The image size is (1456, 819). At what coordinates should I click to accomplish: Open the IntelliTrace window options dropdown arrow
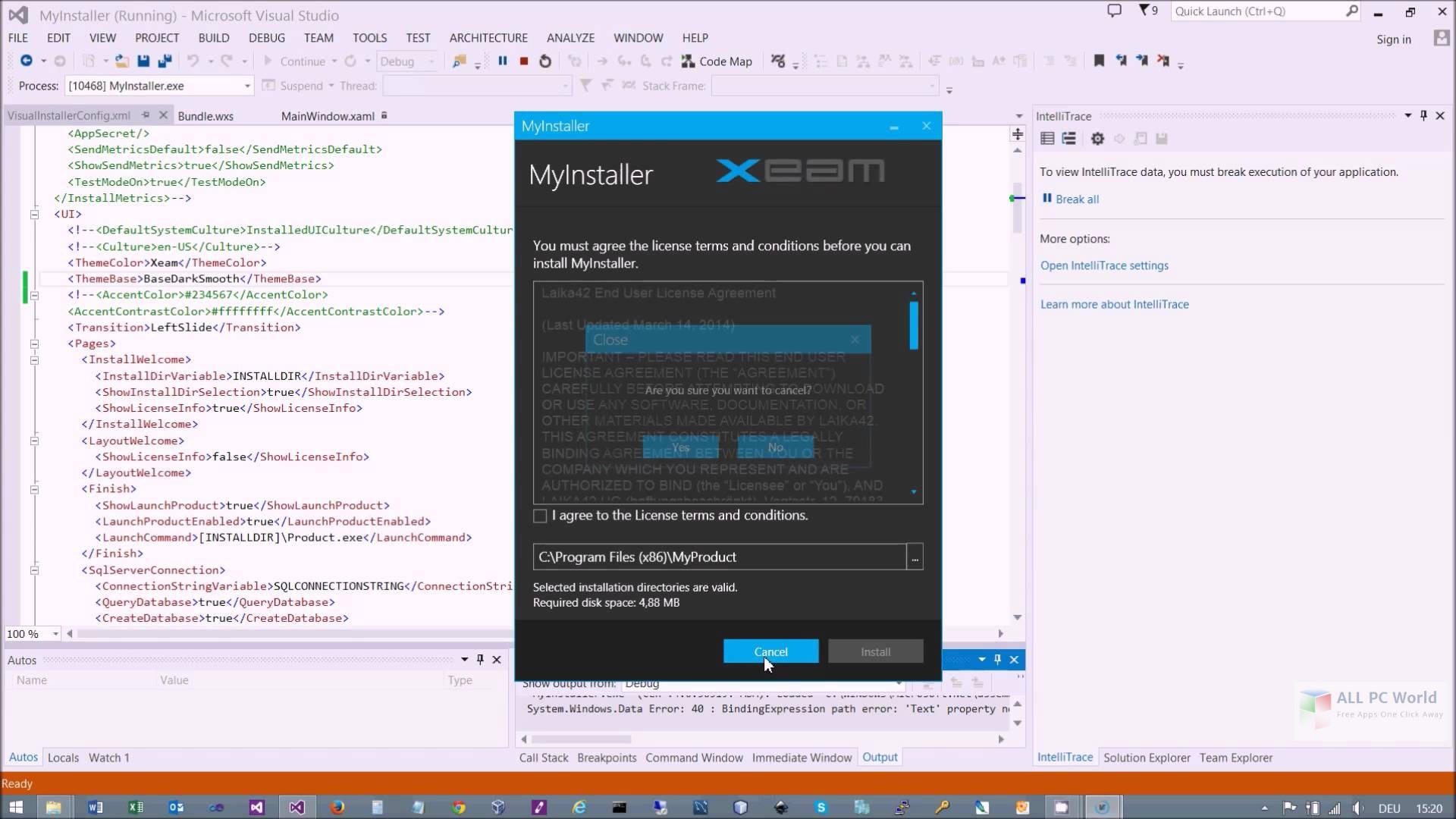click(1407, 115)
